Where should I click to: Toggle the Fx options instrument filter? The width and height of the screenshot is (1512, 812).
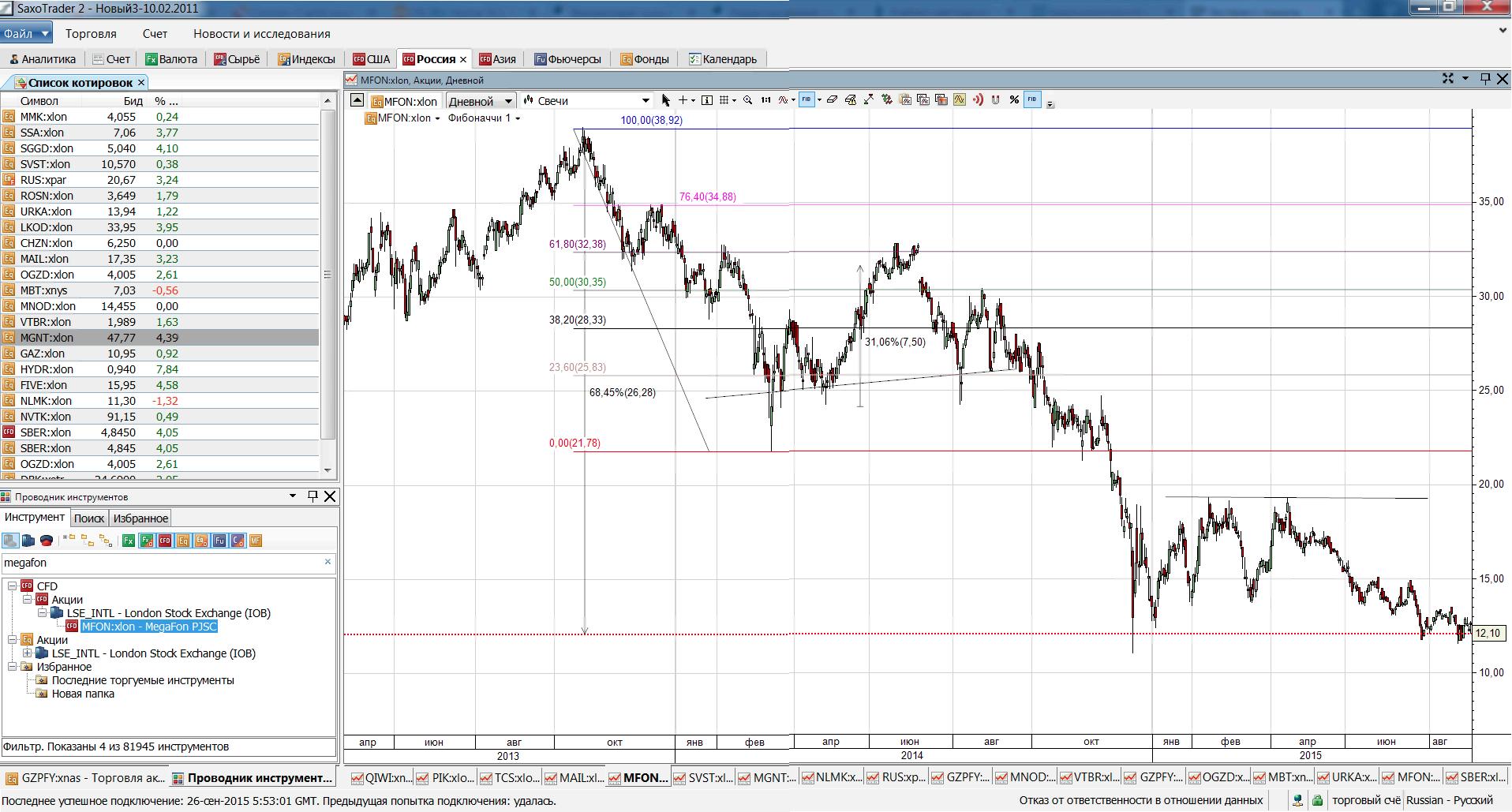[147, 541]
